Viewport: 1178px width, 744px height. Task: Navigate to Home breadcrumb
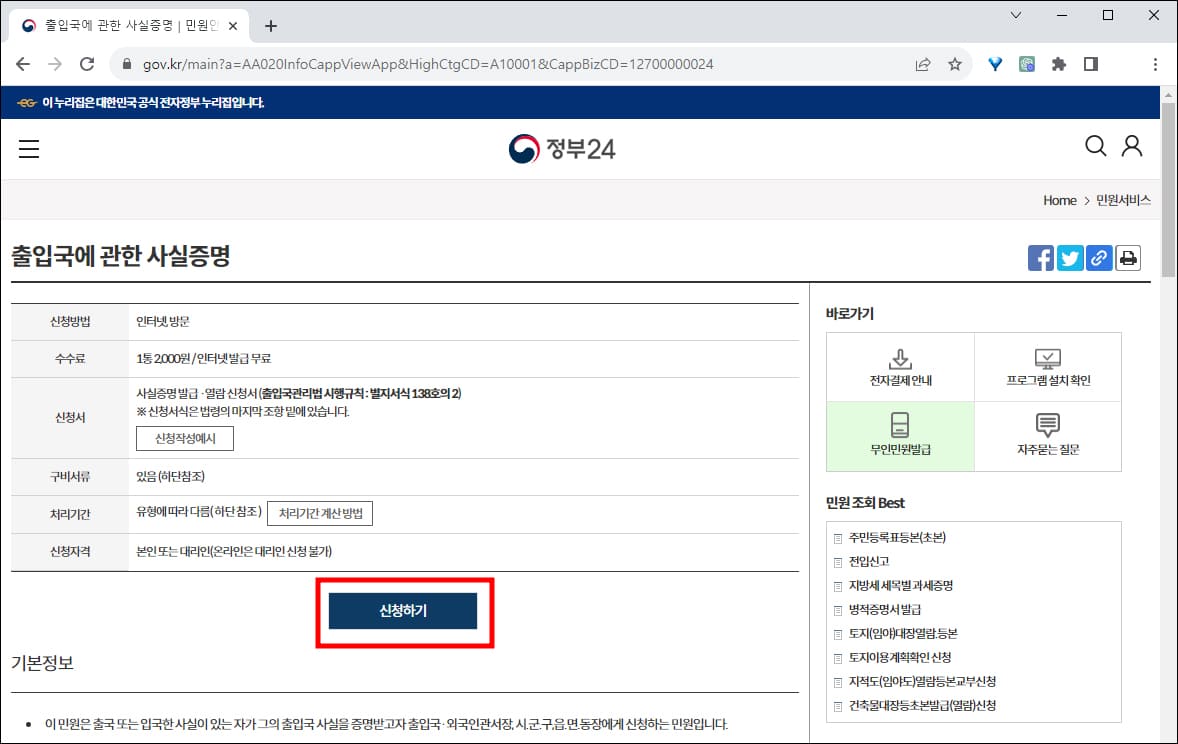pos(1059,200)
